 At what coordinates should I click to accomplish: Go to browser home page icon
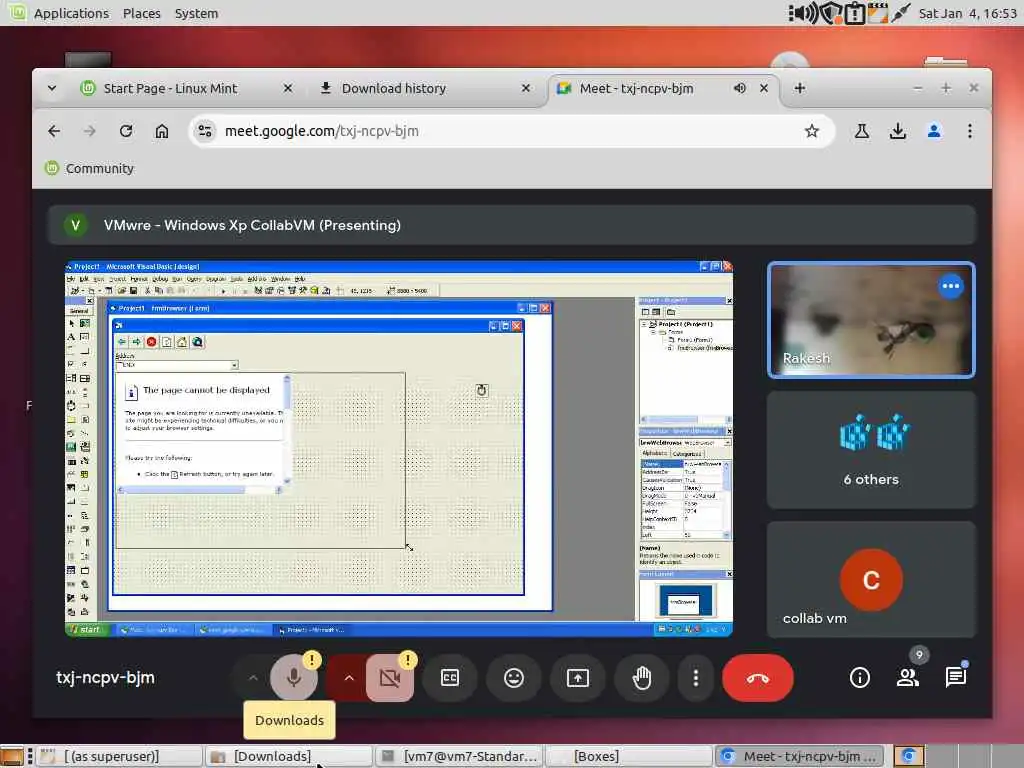pyautogui.click(x=161, y=131)
